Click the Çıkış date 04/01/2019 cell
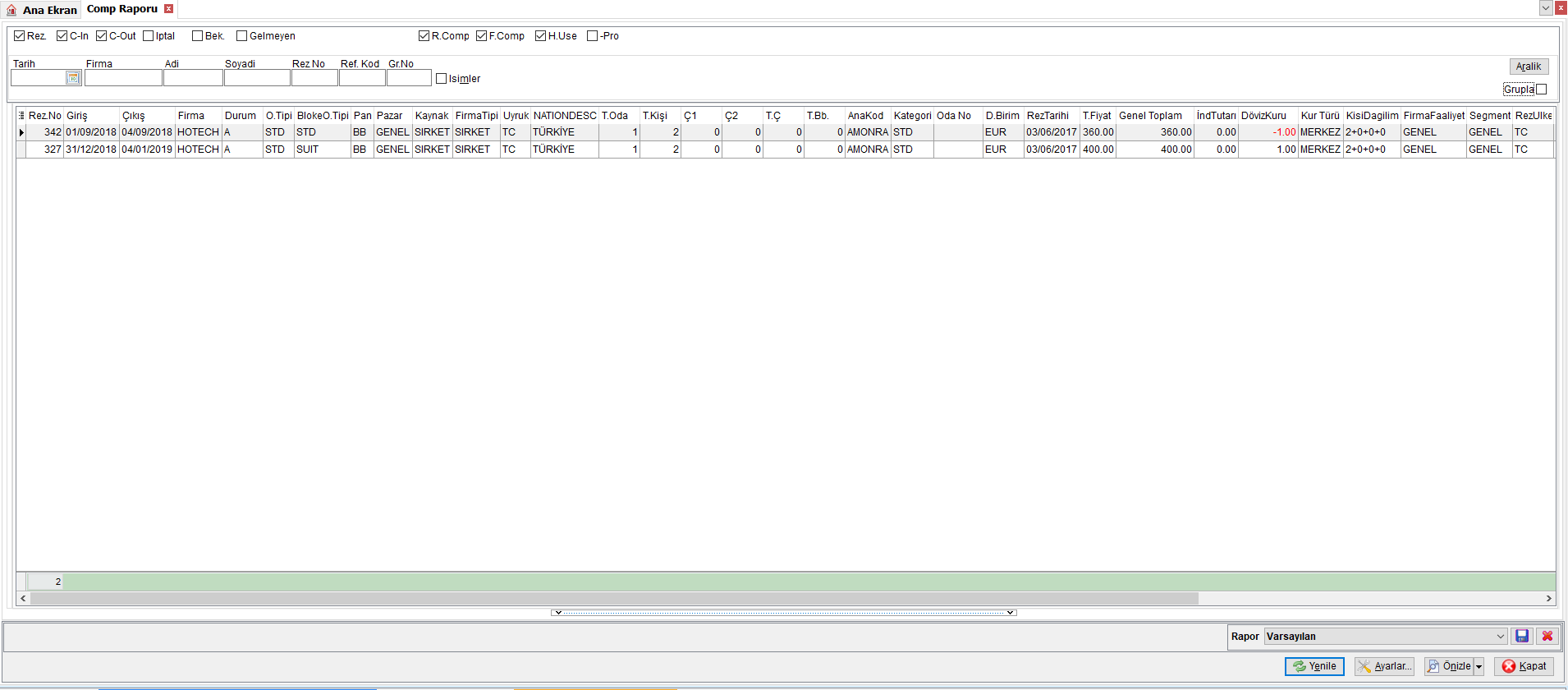1568x690 pixels. tap(147, 149)
